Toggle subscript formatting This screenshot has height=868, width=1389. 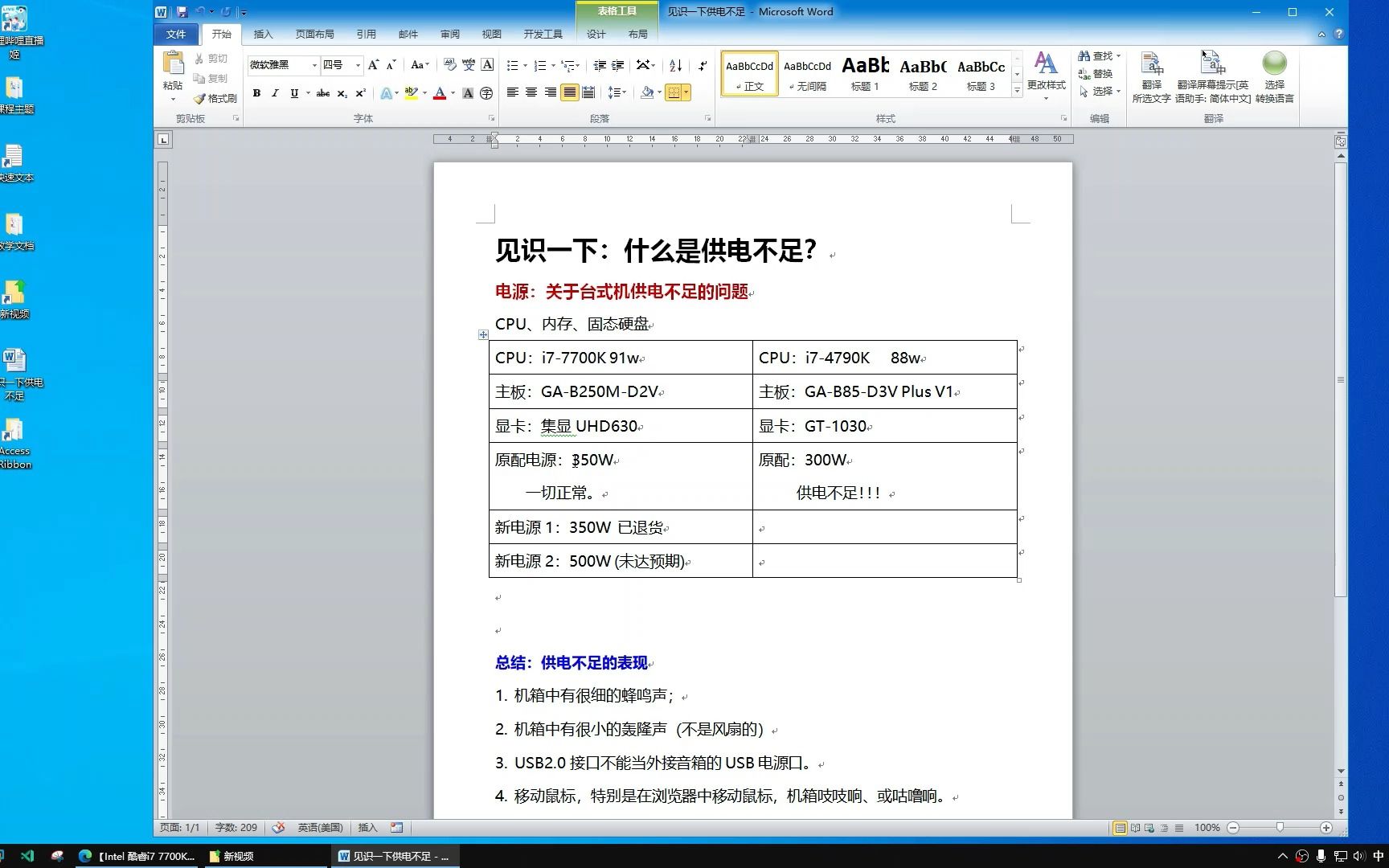pyautogui.click(x=342, y=93)
